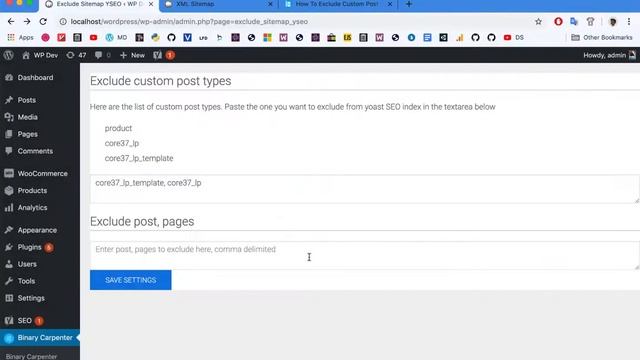Open the blue Google Docs bookmark
The image size is (640, 360).
tap(427, 38)
